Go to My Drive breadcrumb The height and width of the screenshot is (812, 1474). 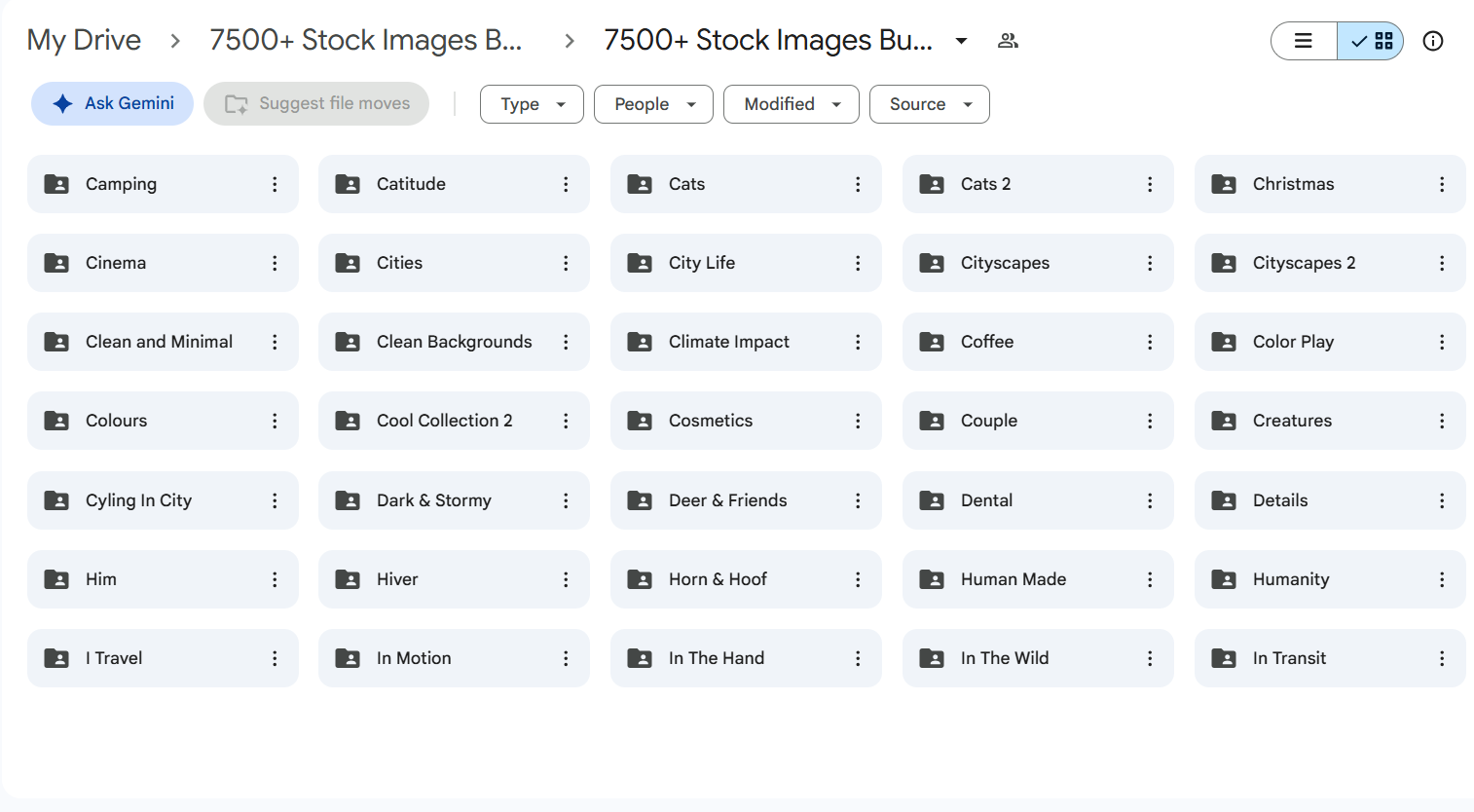coord(84,40)
